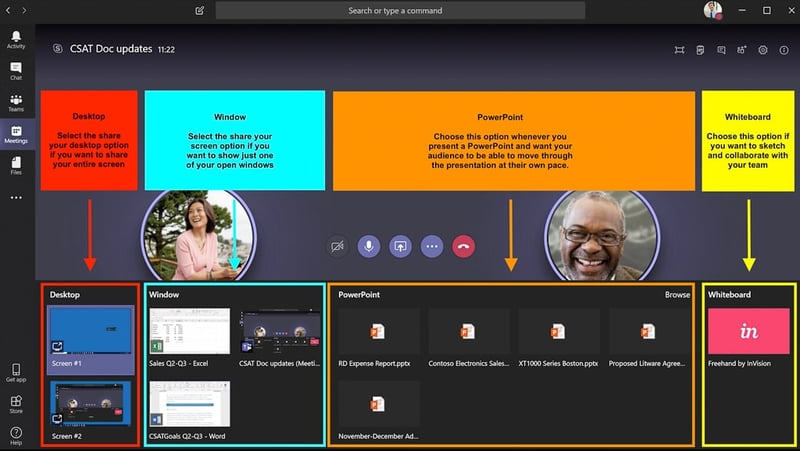Open the profile avatar menu
Image resolution: width=800 pixels, height=451 pixels.
click(712, 10)
